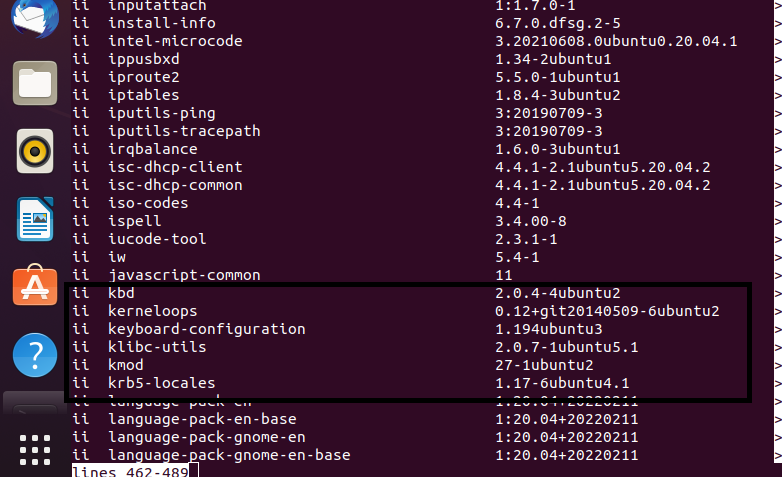Click the kbd package name

point(121,293)
